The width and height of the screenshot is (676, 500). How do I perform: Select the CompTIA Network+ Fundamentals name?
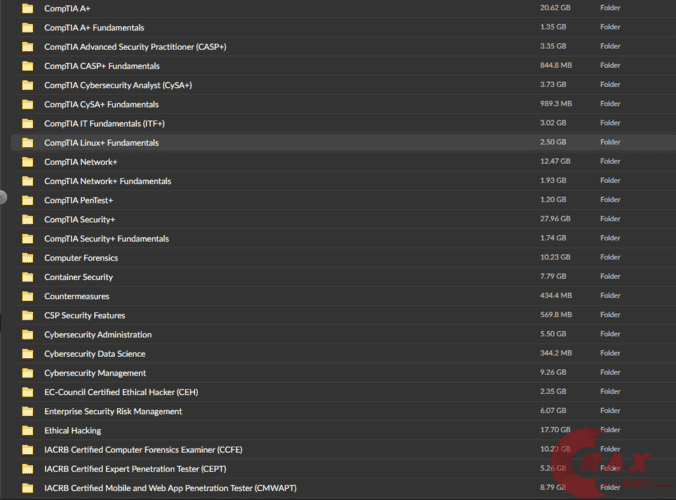tap(107, 181)
